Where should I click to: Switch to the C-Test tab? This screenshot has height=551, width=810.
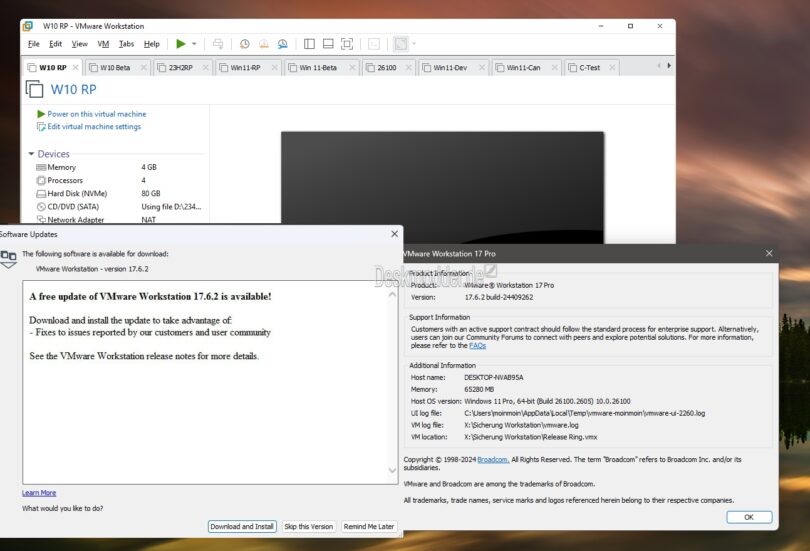[589, 68]
